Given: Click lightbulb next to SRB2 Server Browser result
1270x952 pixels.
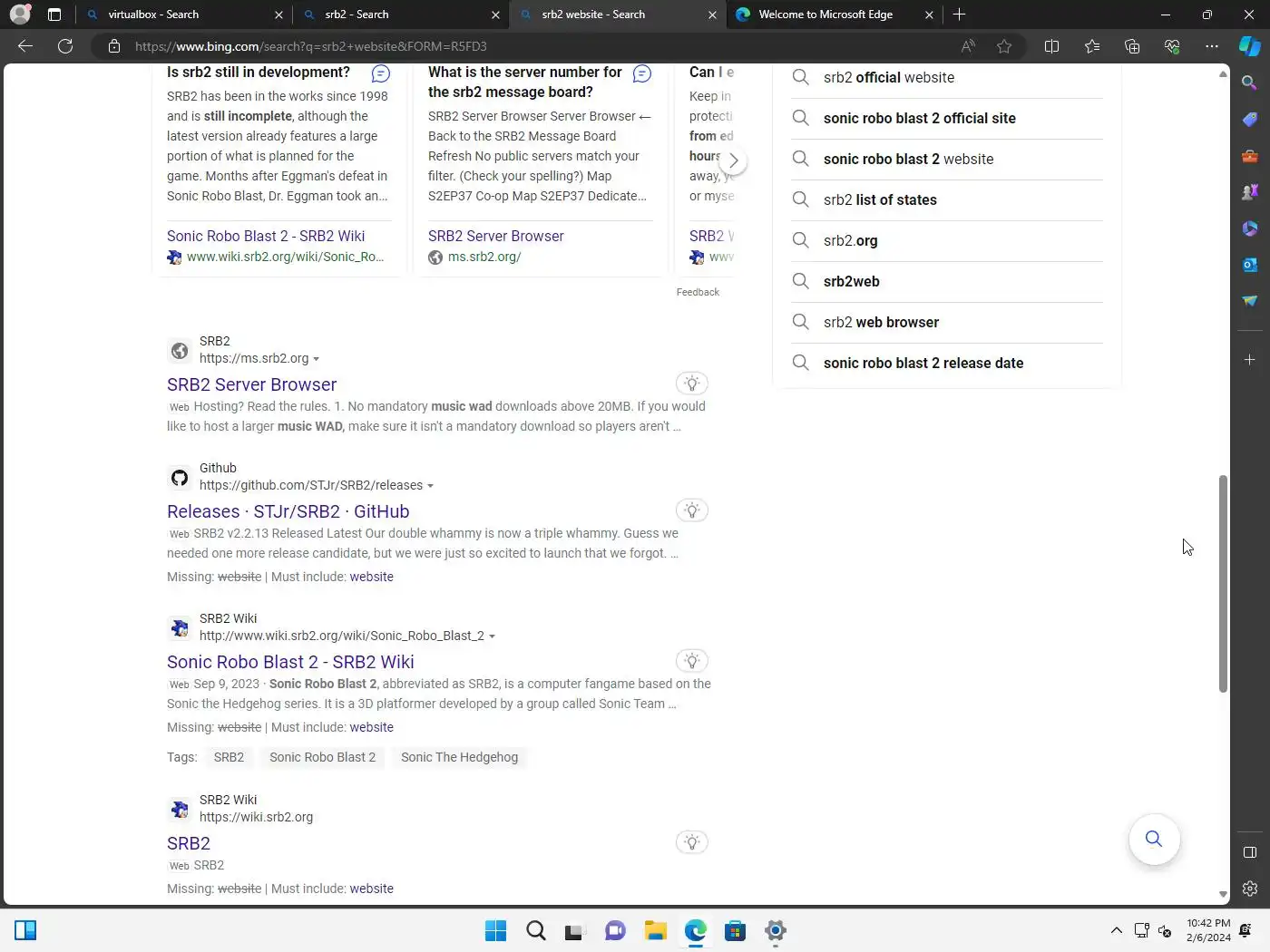Looking at the screenshot, I should tap(692, 384).
